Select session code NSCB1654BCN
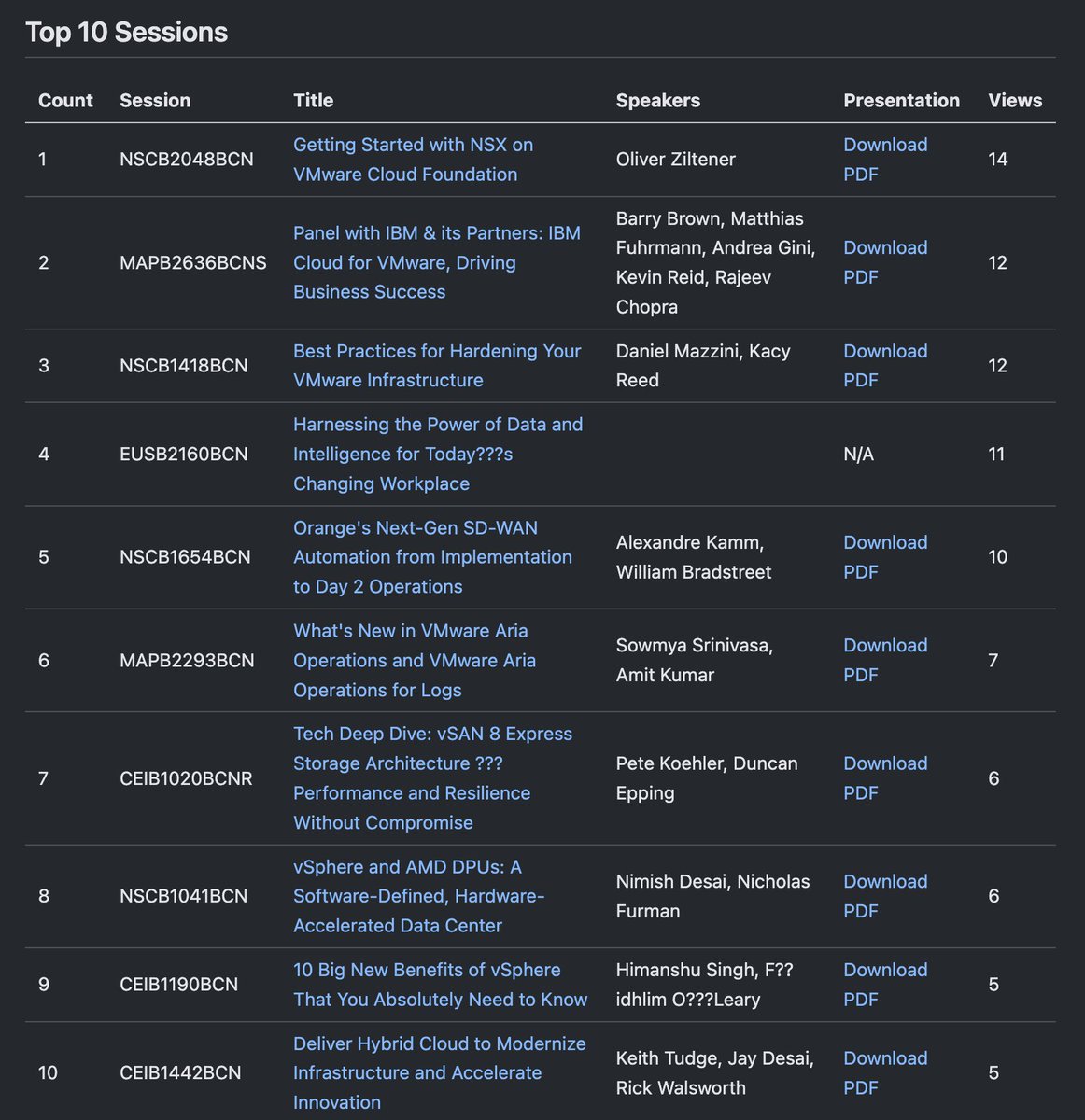This screenshot has width=1085, height=1120. 185,557
